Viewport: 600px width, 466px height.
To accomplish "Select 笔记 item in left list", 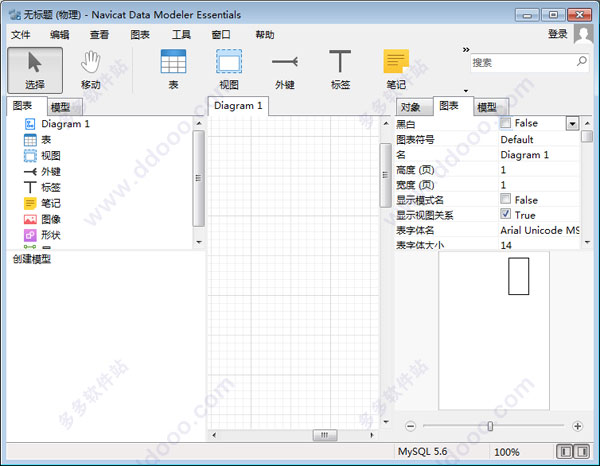I will (x=42, y=203).
